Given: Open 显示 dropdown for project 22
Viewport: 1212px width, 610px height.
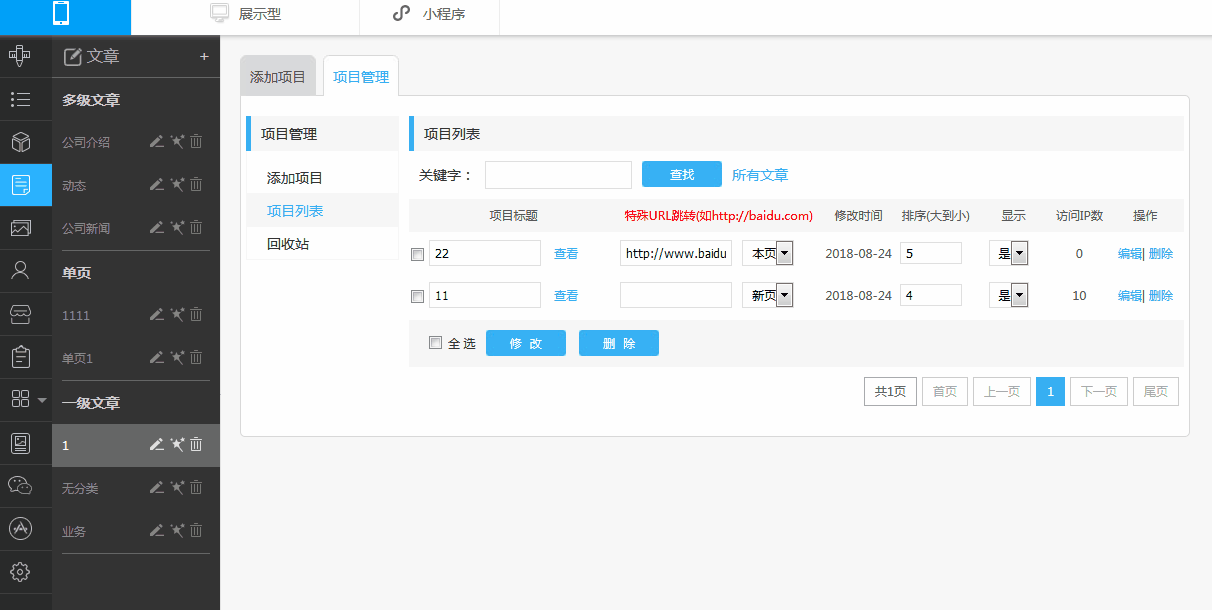Looking at the screenshot, I should (x=1009, y=253).
